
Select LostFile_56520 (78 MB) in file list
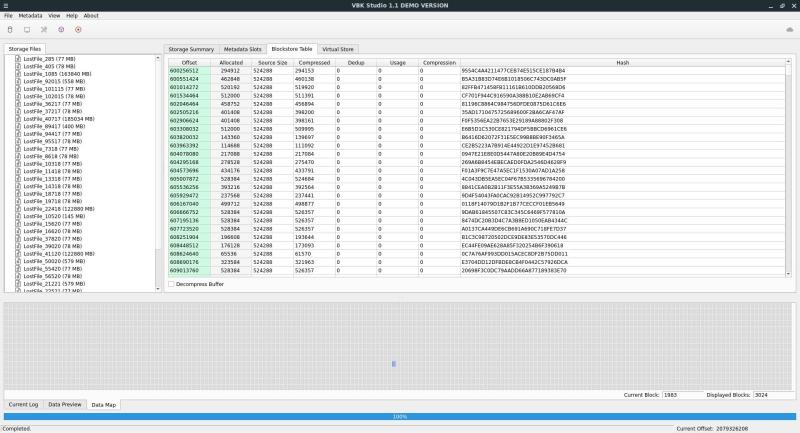tap(52, 276)
